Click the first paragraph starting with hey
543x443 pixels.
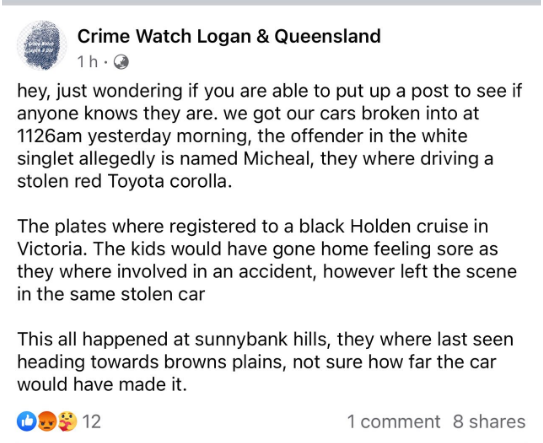269,136
